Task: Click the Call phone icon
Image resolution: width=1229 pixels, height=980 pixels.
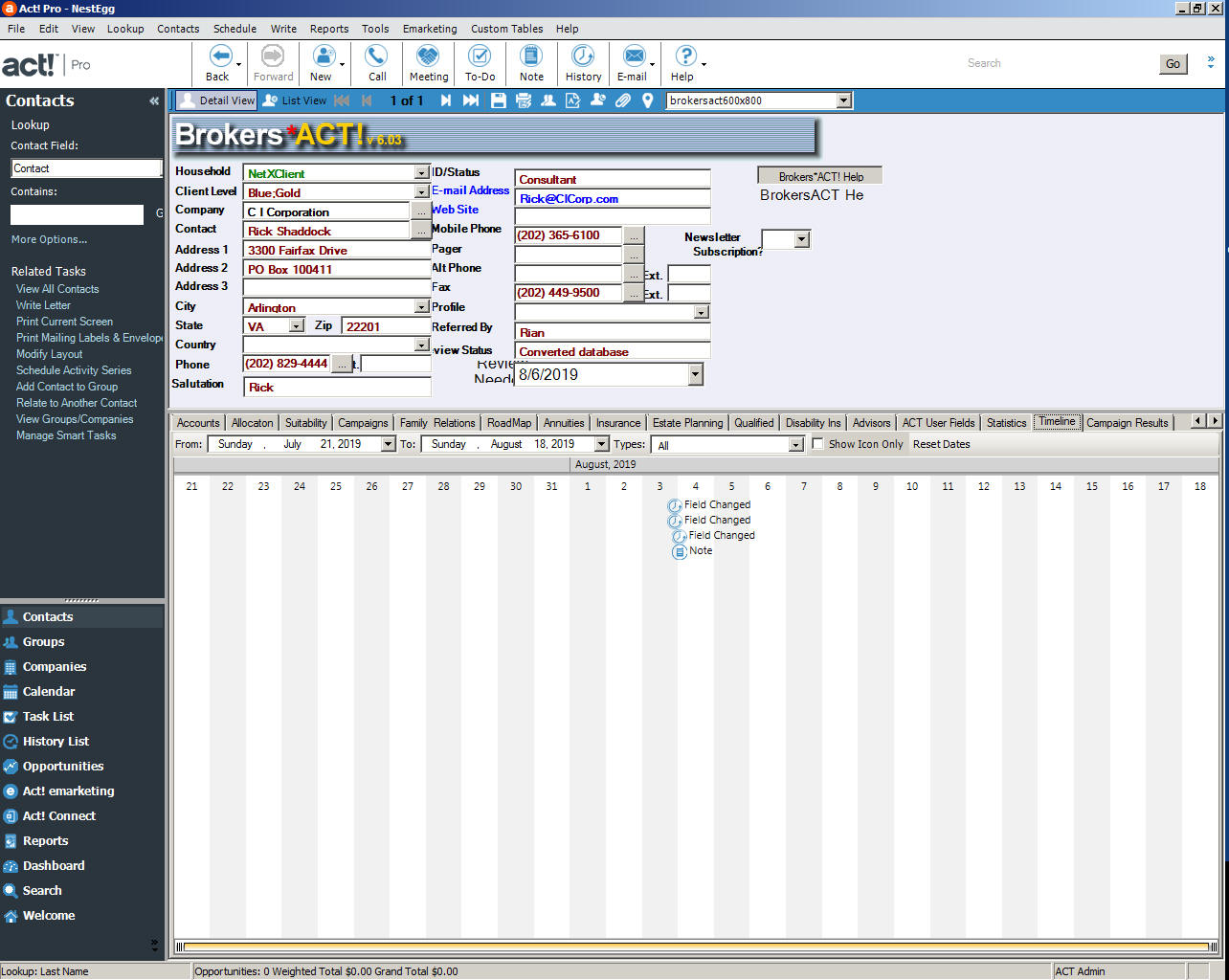Action: [376, 56]
